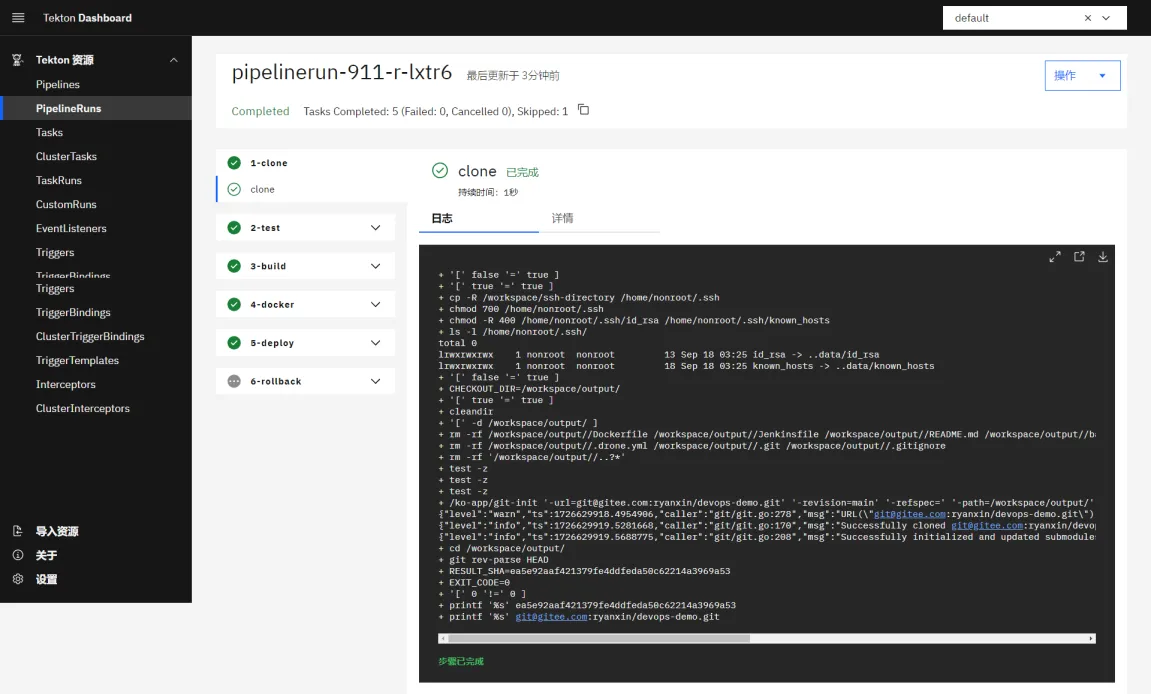The image size is (1151, 694).
Task: Open the namespace dropdown chevron
Action: click(1106, 18)
